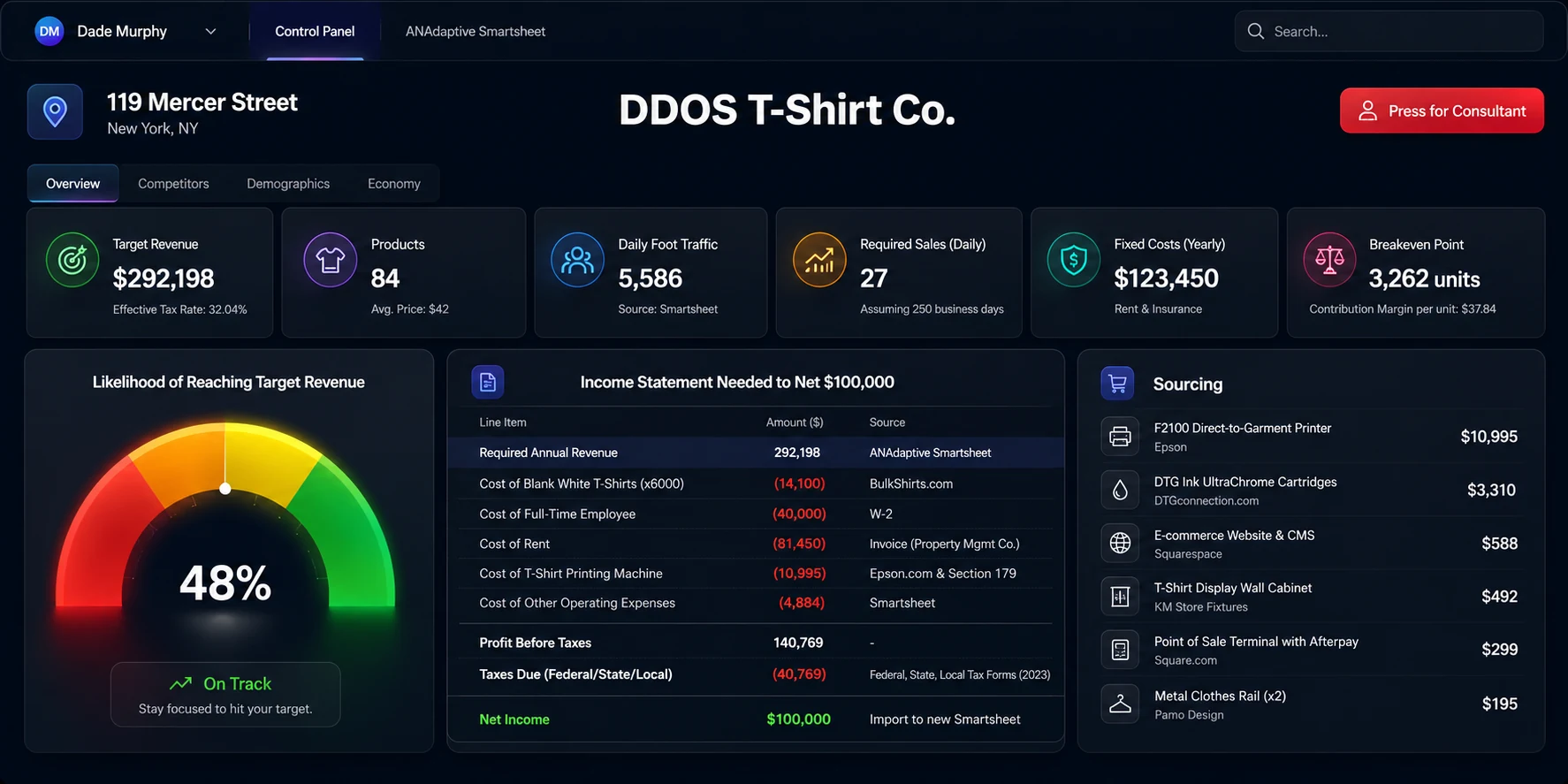Screen dimensions: 1568x784
Task: Click Profit Before Taxes row label
Action: [536, 643]
